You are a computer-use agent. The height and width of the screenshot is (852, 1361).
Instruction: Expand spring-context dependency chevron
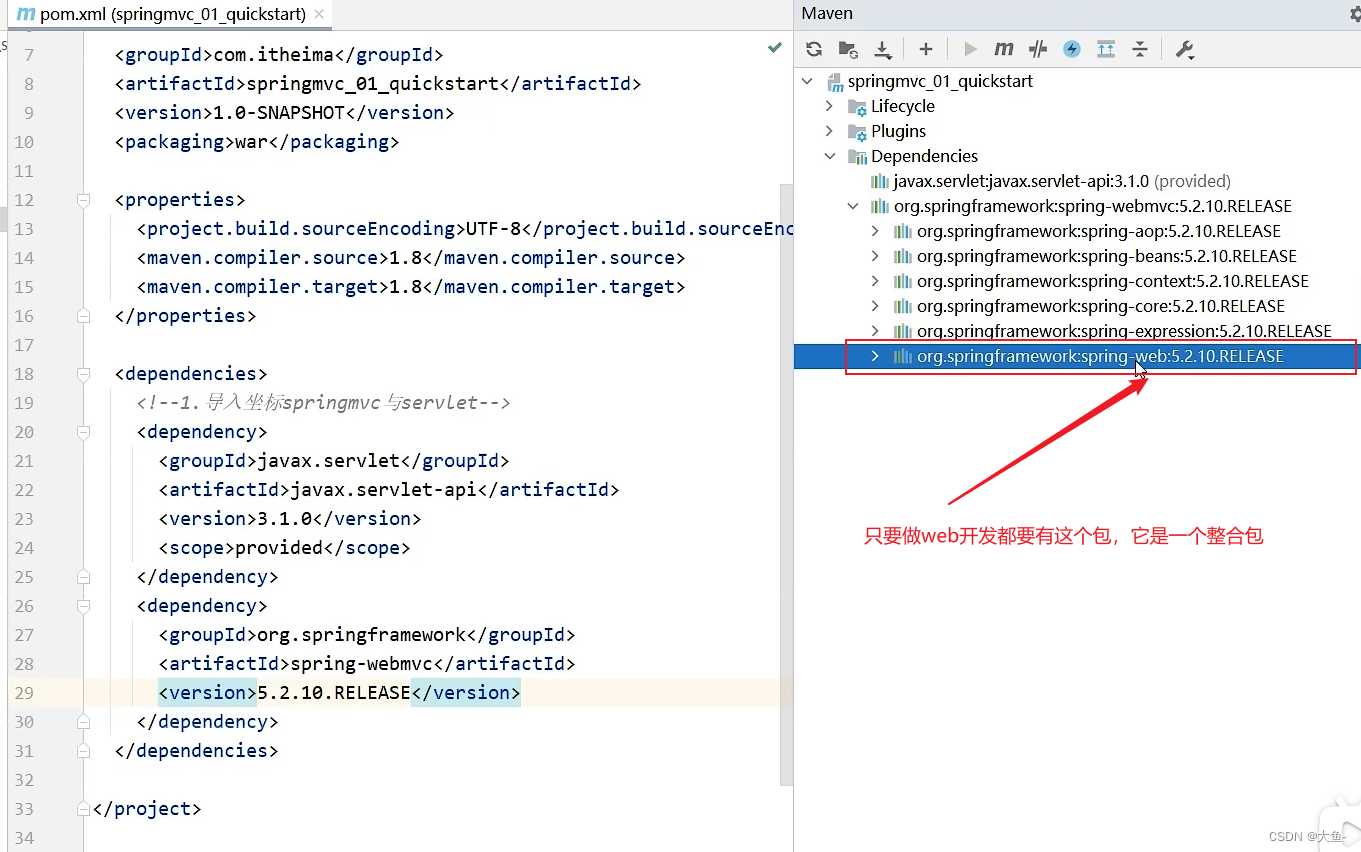pyautogui.click(x=875, y=281)
